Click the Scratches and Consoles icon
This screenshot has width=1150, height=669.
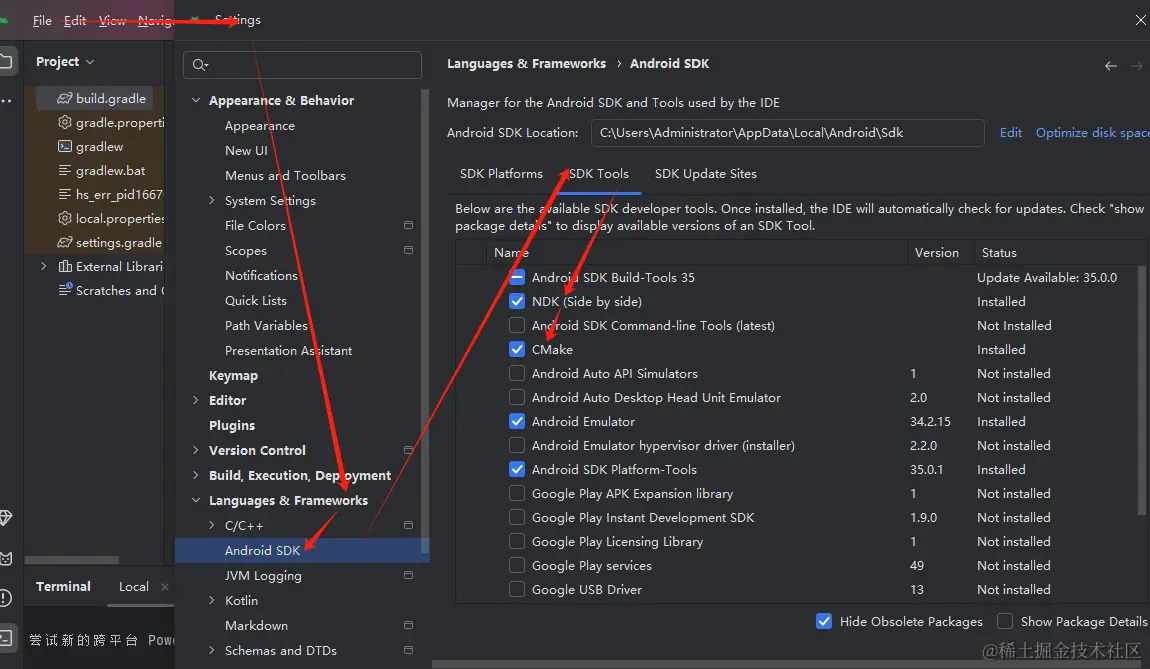click(x=65, y=290)
